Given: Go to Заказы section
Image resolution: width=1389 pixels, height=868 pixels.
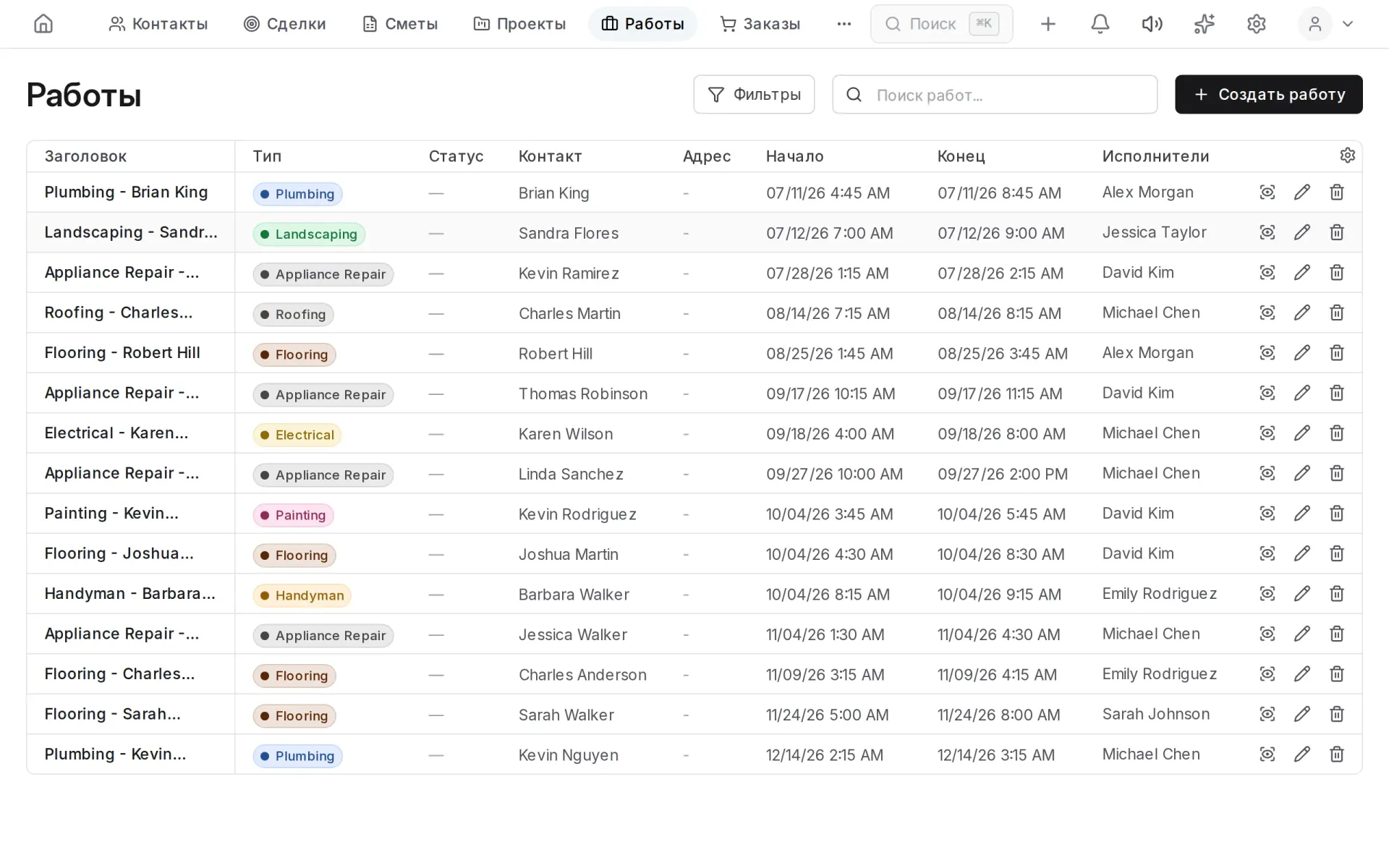Looking at the screenshot, I should coord(760,24).
